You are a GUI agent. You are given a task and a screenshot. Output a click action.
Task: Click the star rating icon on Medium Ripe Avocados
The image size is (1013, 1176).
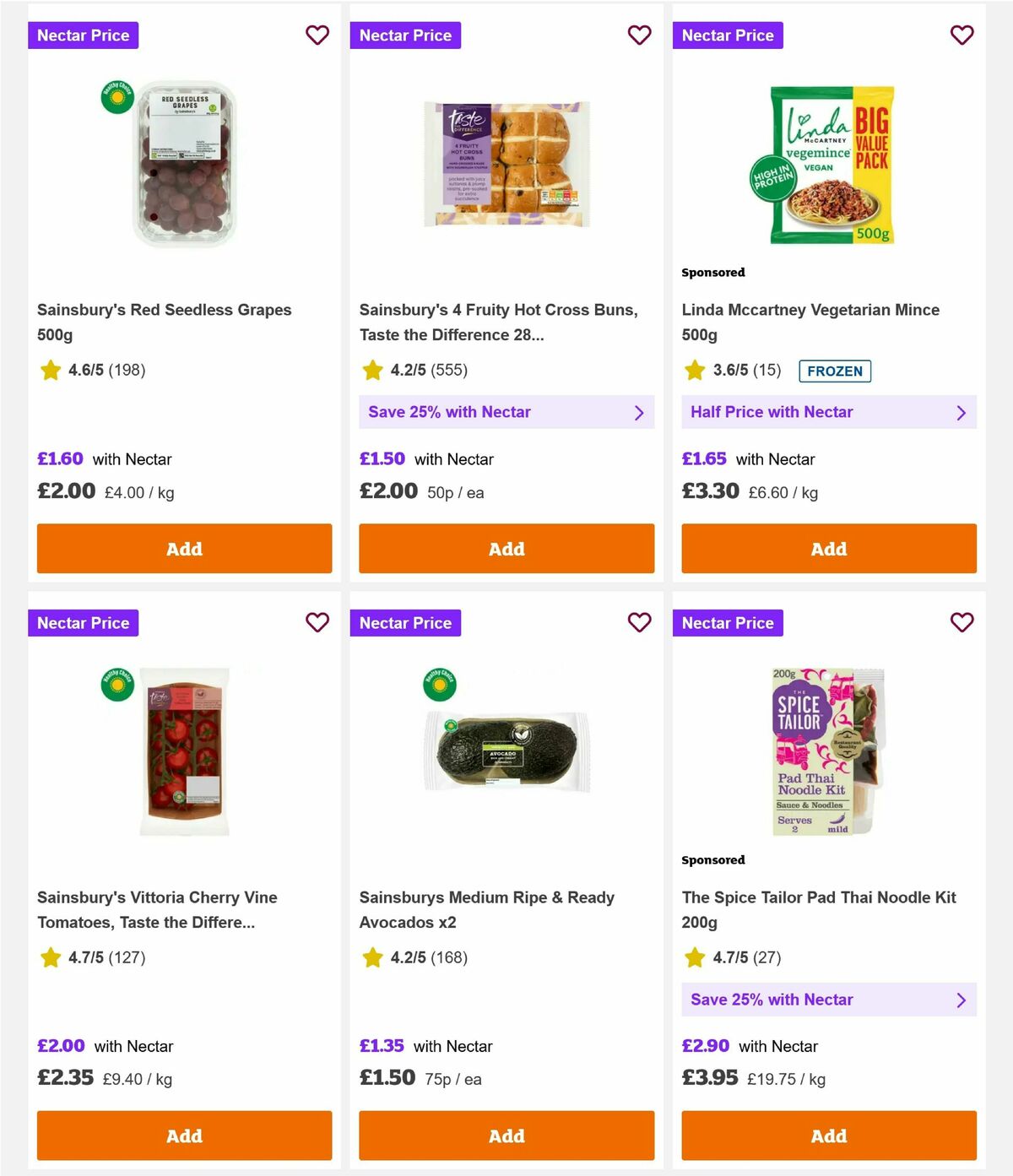pos(372,957)
